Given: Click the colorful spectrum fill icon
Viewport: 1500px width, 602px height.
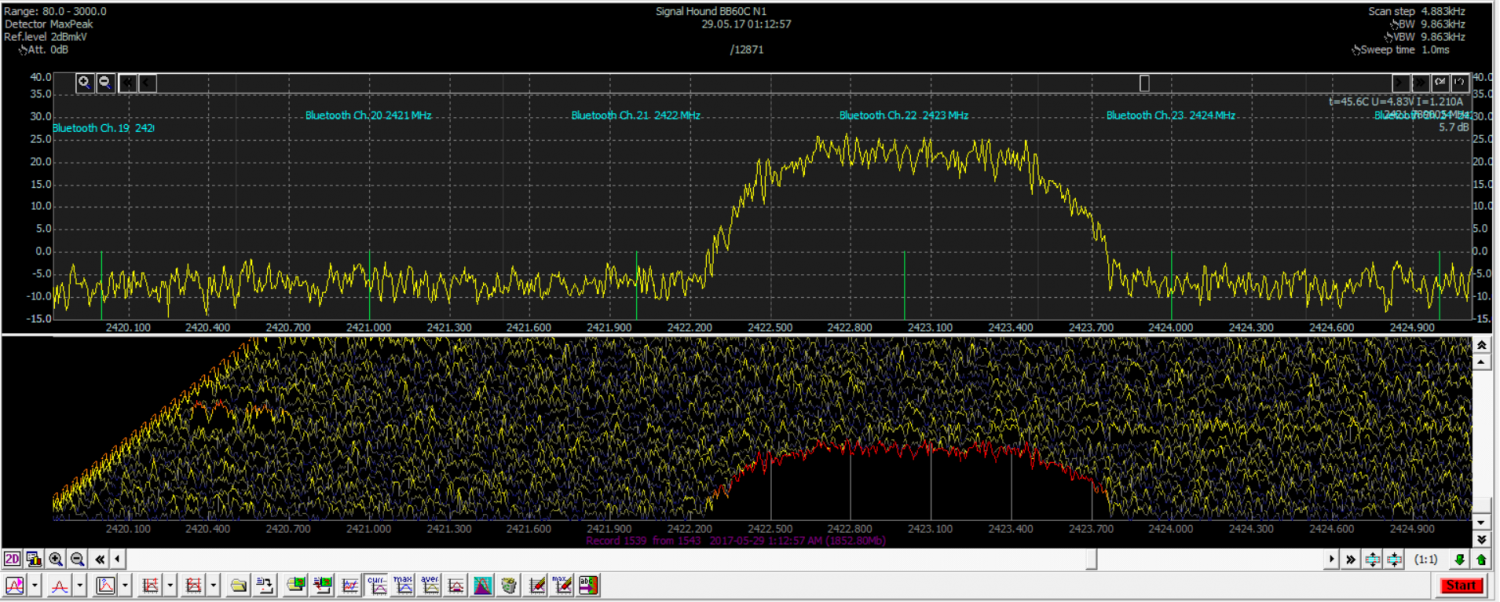Looking at the screenshot, I should point(482,585).
